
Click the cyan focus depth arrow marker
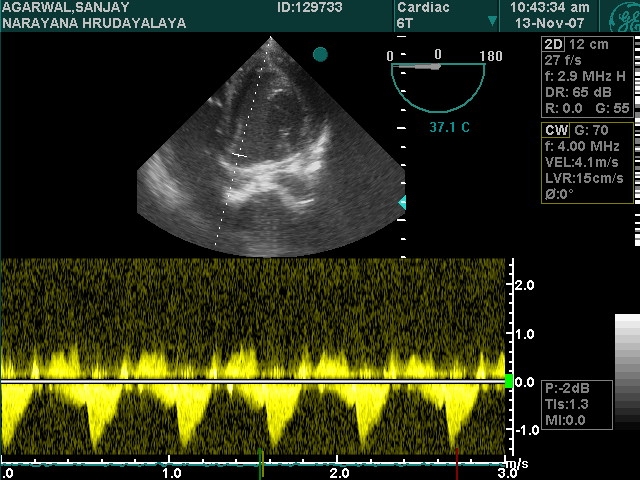(402, 203)
